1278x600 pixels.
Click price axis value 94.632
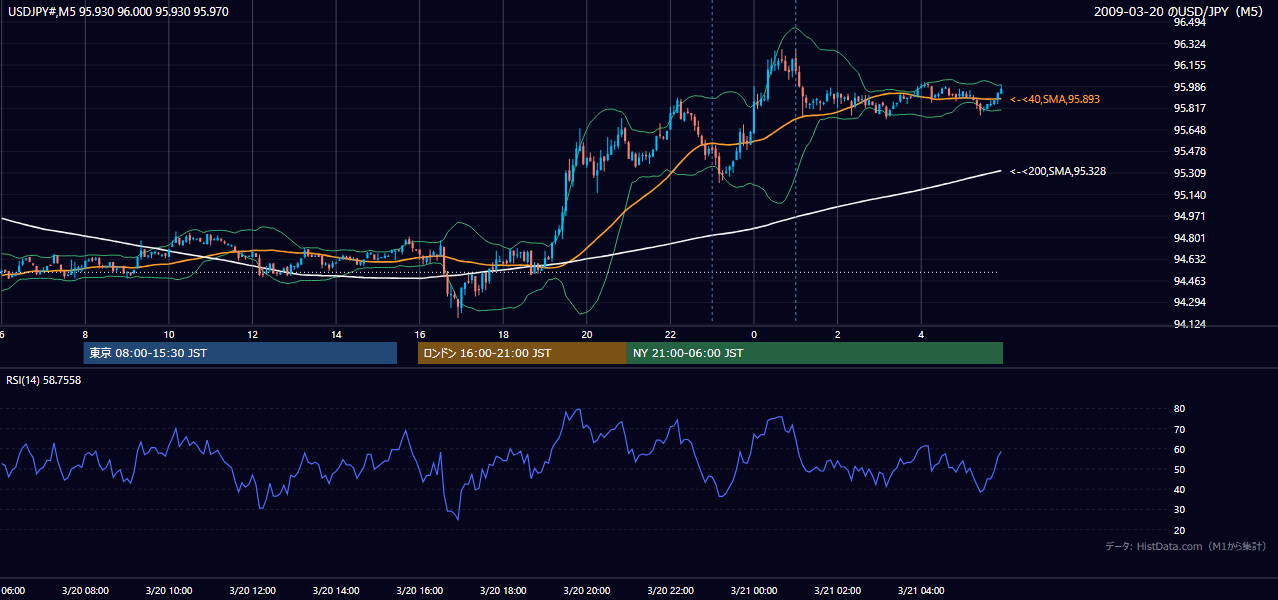pyautogui.click(x=1188, y=259)
